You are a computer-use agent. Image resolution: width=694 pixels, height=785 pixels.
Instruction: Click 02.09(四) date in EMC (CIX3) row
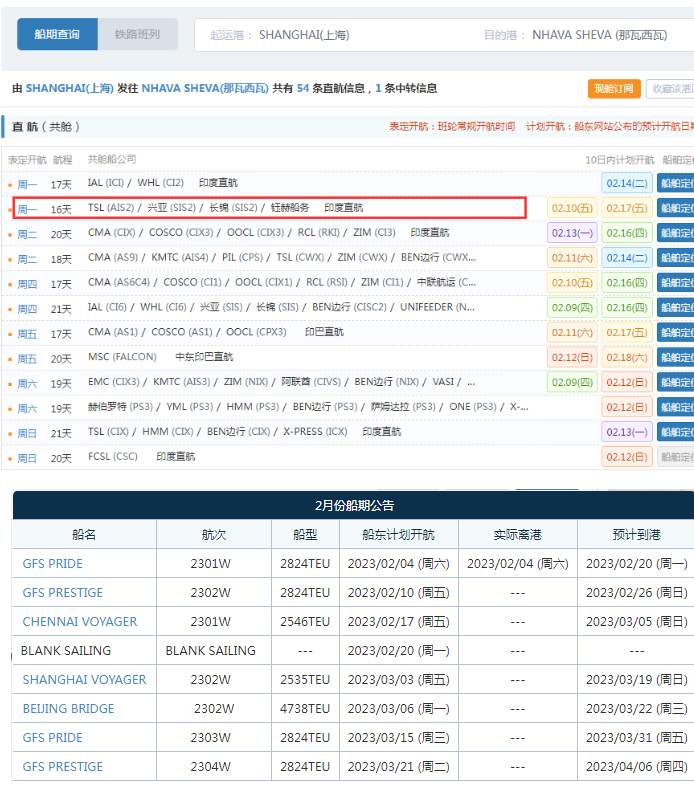[572, 382]
